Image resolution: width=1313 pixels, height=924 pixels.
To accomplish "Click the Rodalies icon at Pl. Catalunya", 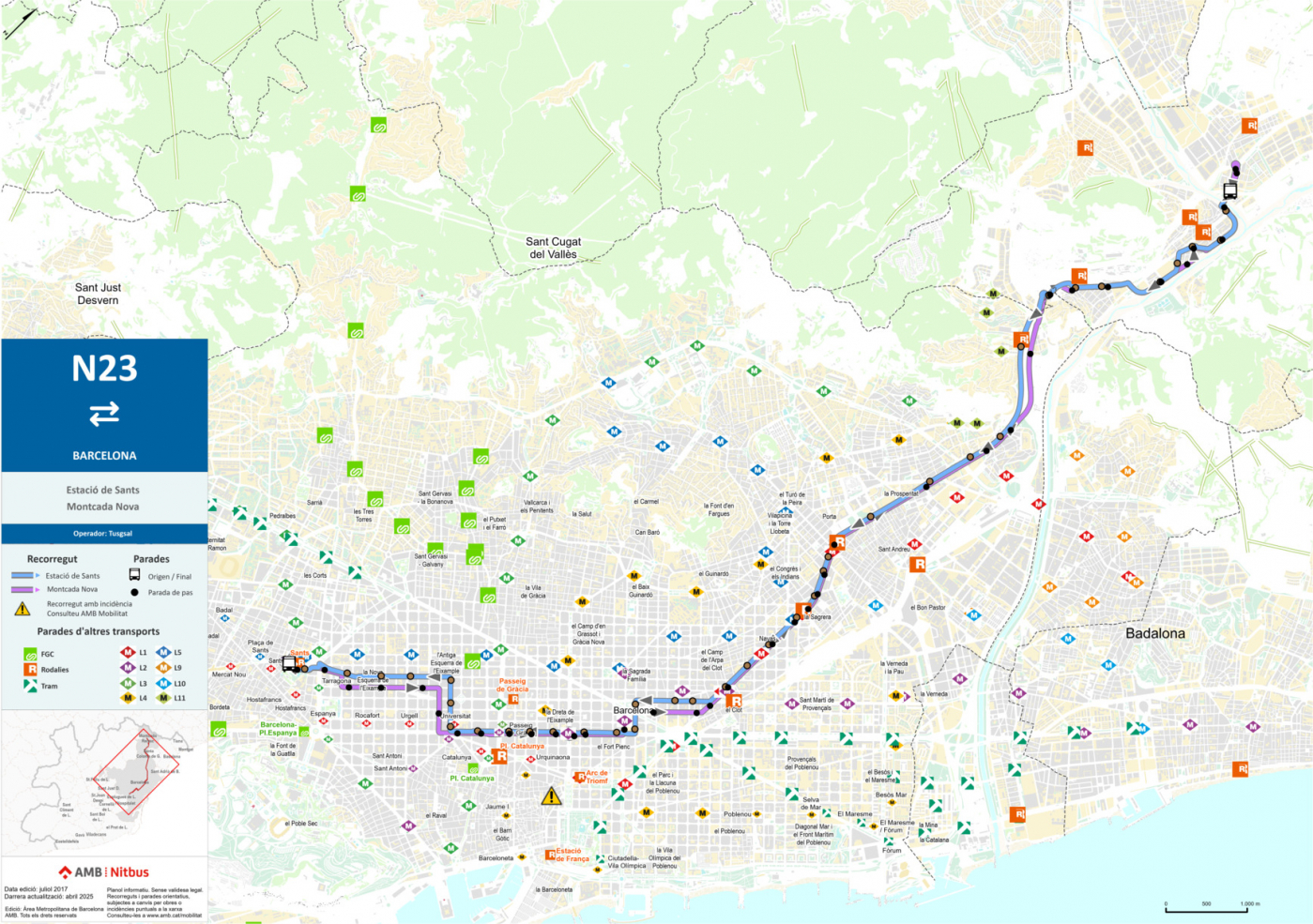I will pos(500,756).
